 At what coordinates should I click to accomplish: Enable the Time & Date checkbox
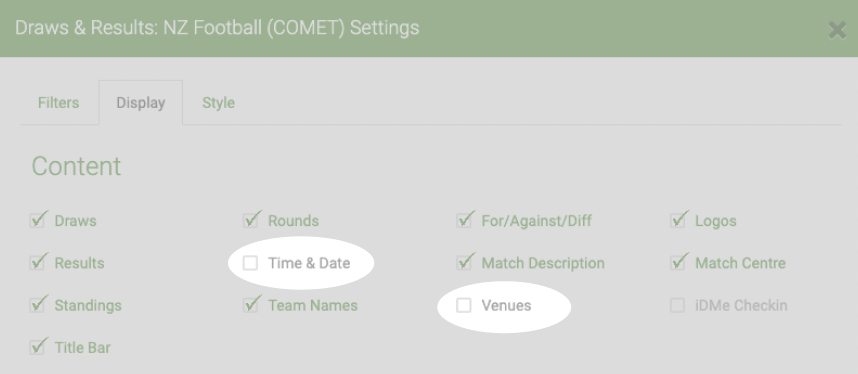coord(251,263)
